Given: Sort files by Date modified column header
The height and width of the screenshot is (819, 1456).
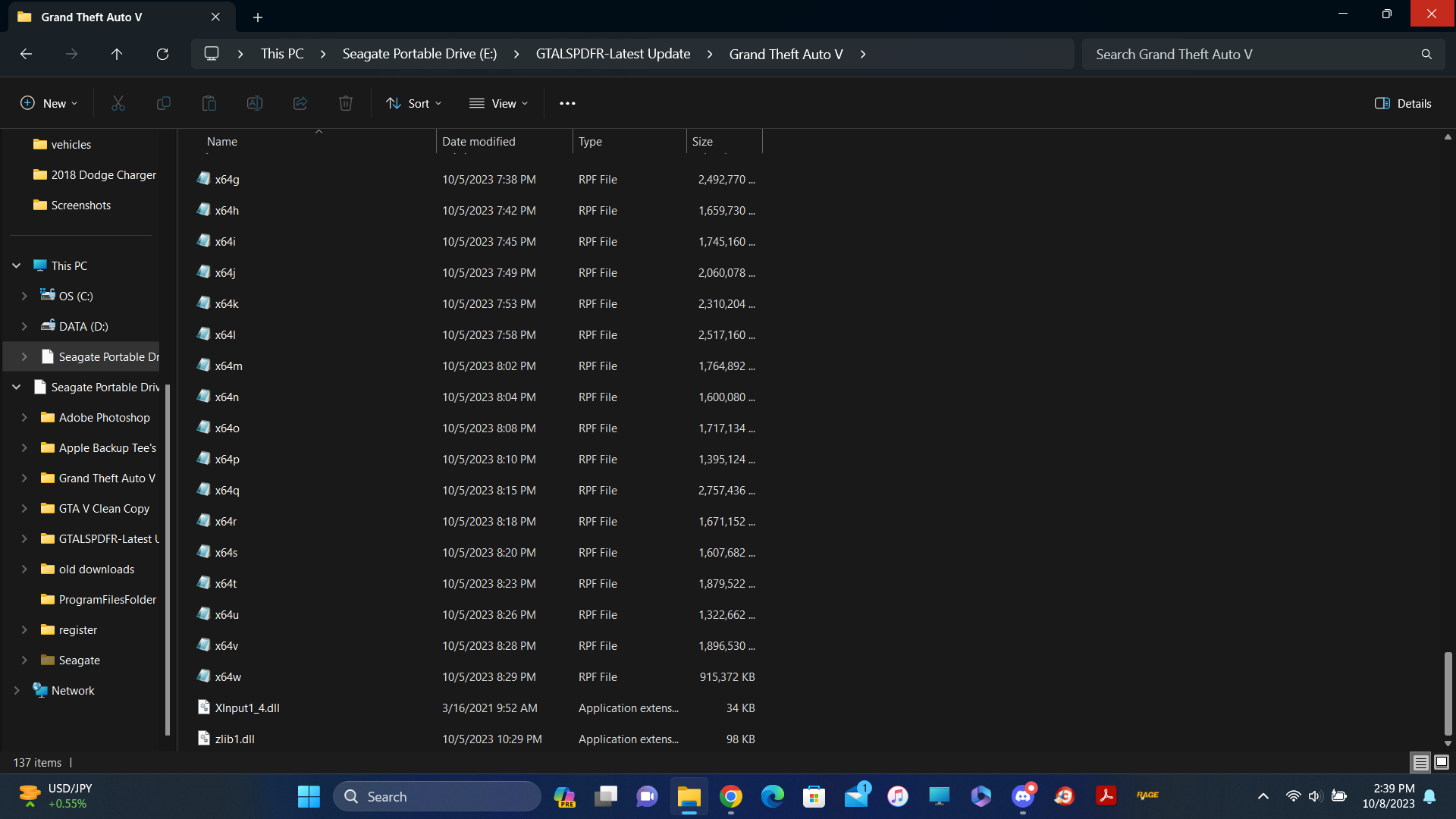Looking at the screenshot, I should (x=479, y=141).
